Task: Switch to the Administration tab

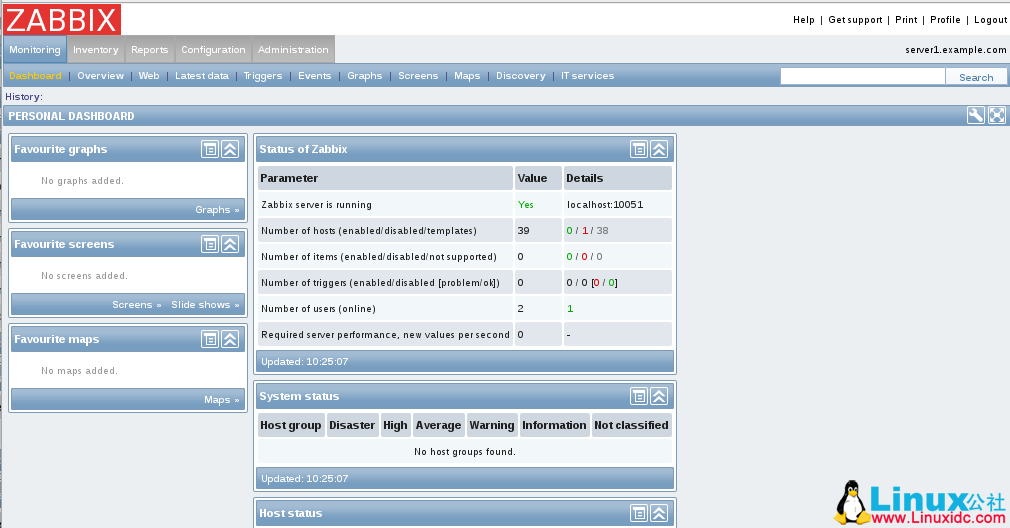Action: tap(293, 49)
